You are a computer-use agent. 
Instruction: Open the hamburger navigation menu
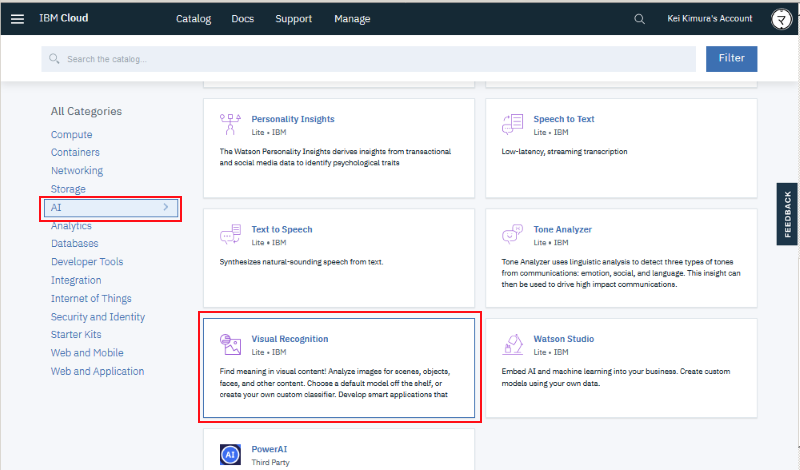[x=17, y=19]
